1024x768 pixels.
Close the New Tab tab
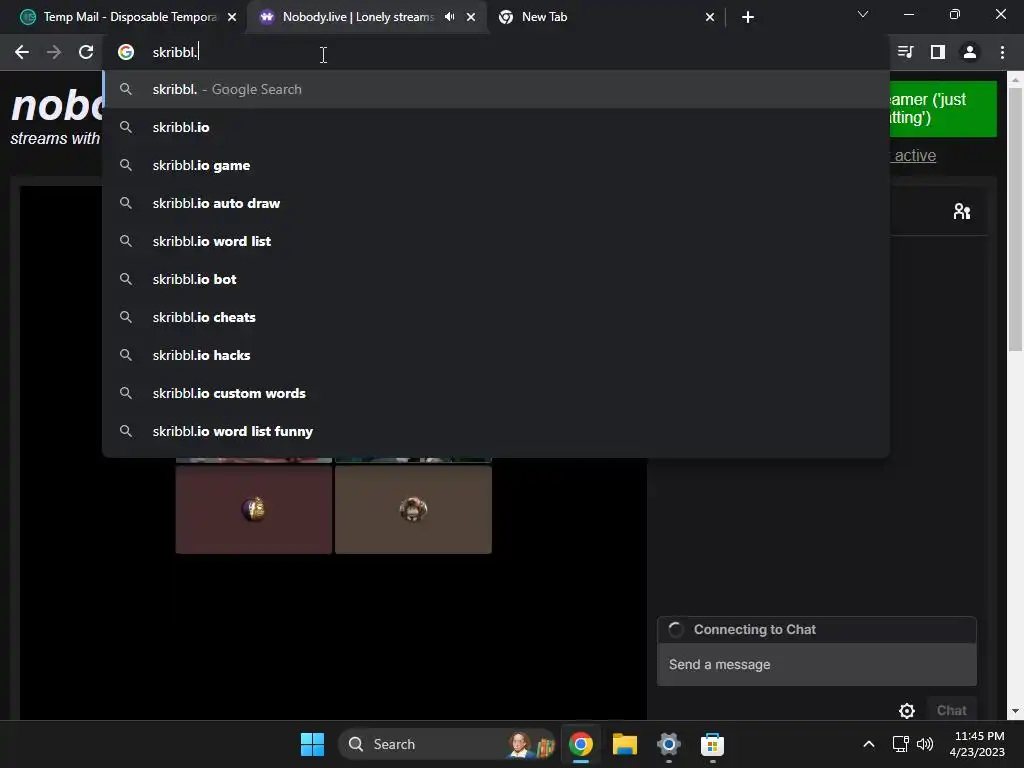[x=710, y=17]
